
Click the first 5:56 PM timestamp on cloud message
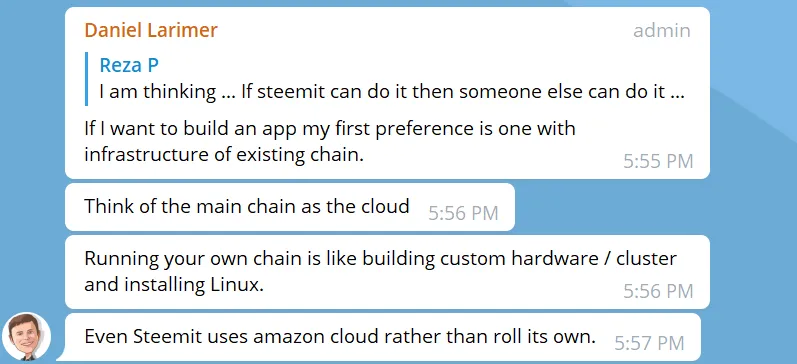463,213
